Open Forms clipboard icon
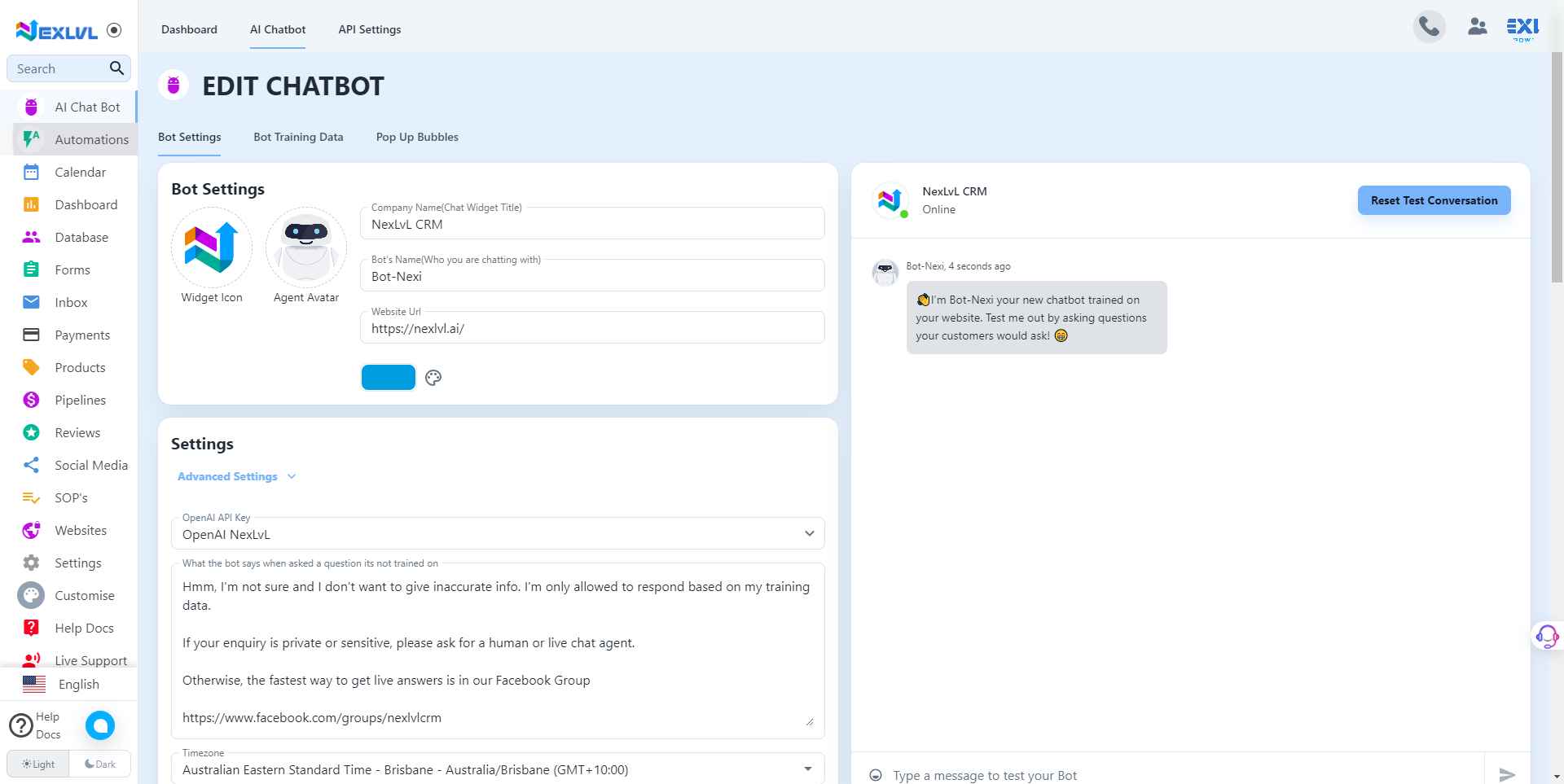The image size is (1564, 784). click(x=31, y=269)
